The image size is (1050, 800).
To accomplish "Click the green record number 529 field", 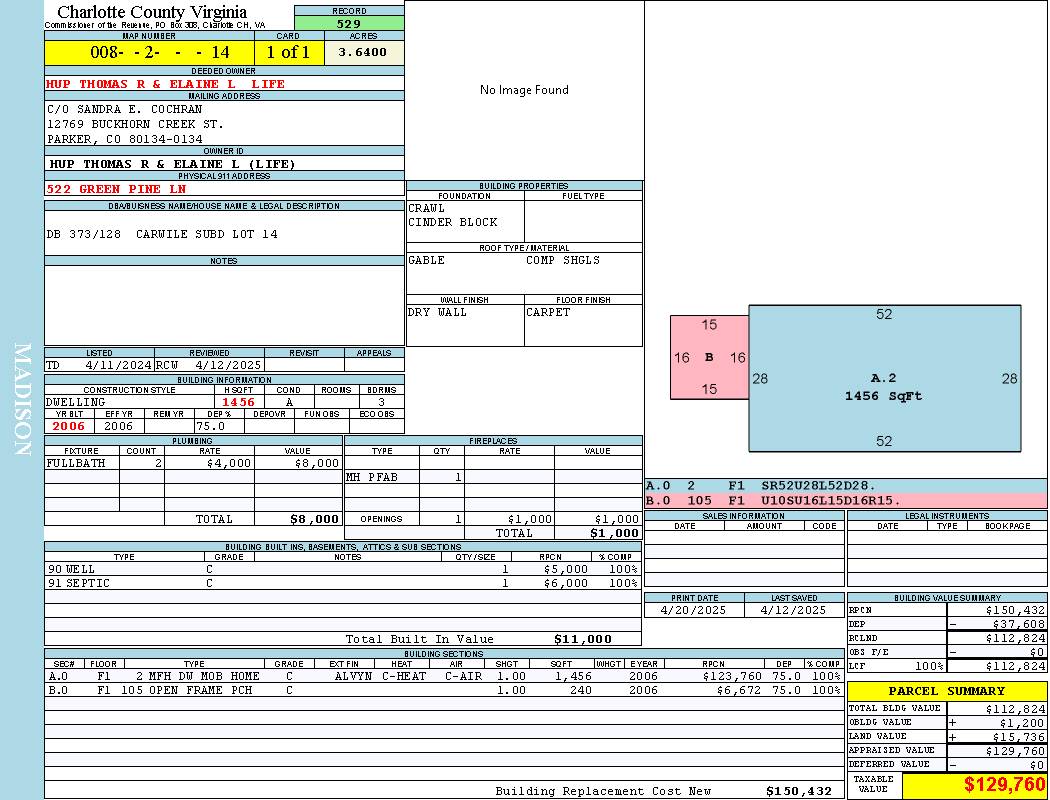I will (x=349, y=23).
